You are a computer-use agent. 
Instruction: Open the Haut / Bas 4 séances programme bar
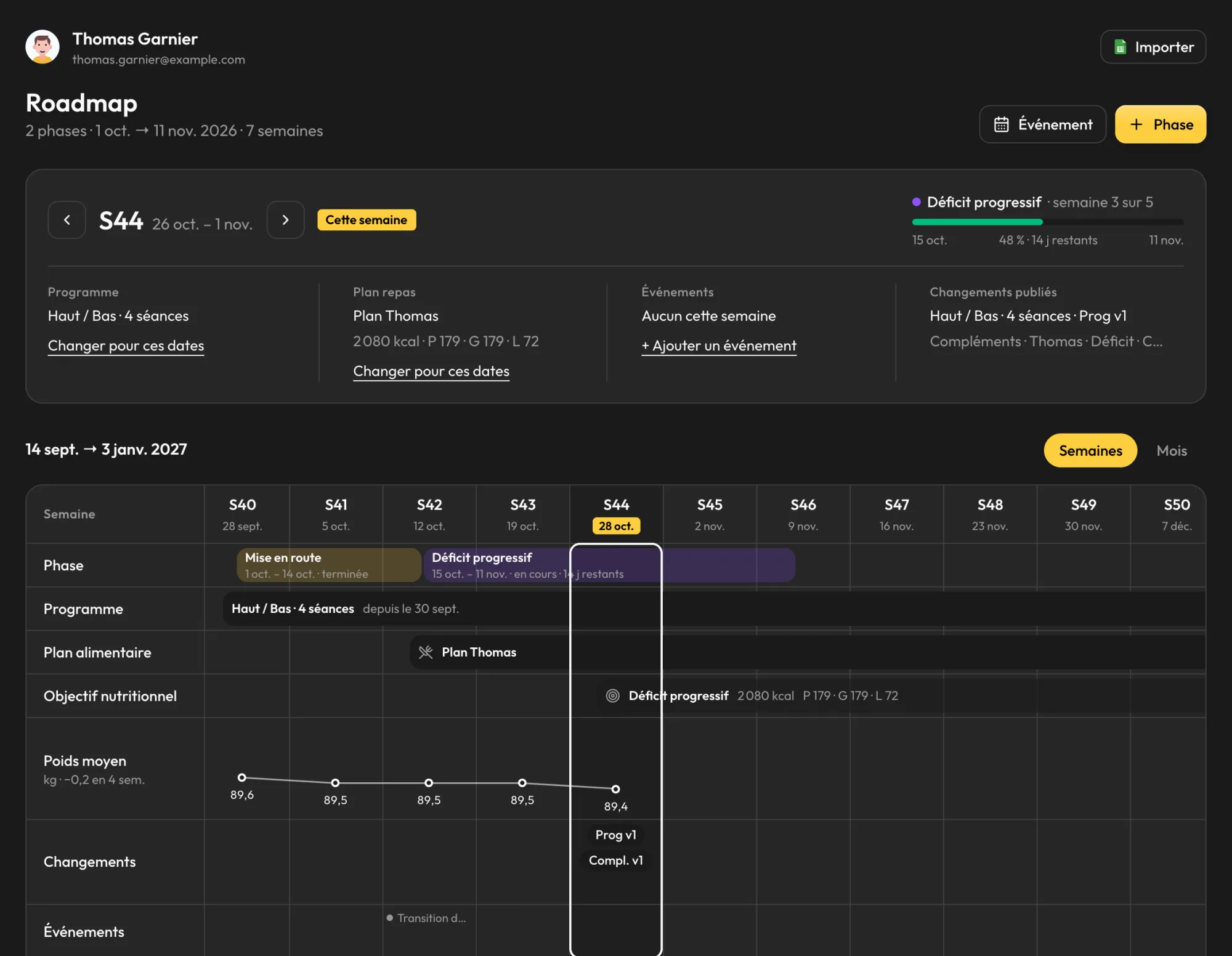[x=714, y=609]
